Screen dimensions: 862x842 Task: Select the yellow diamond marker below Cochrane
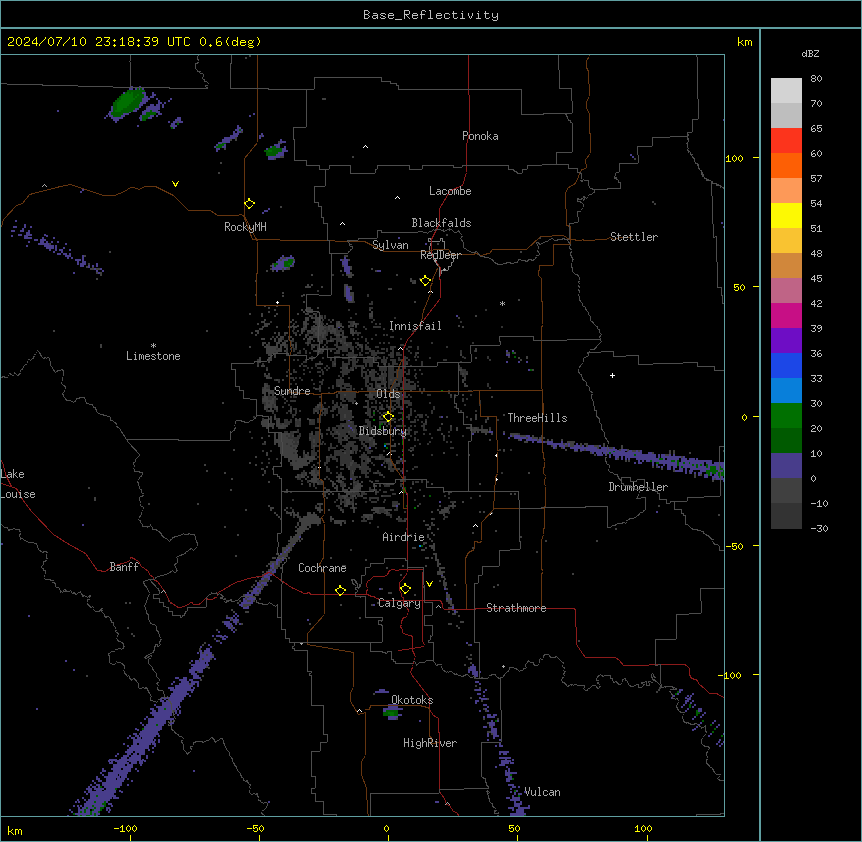340,590
